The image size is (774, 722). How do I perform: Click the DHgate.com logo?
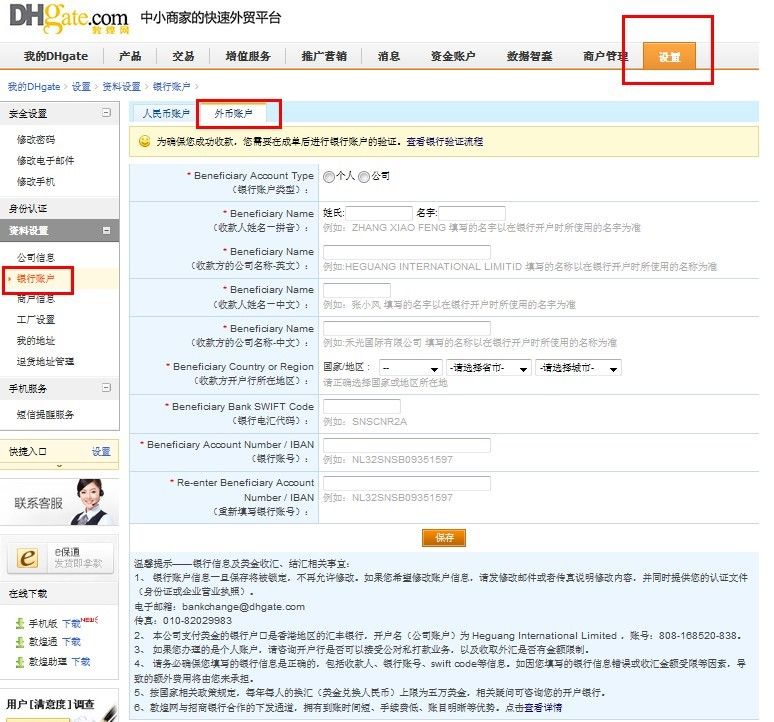(69, 19)
